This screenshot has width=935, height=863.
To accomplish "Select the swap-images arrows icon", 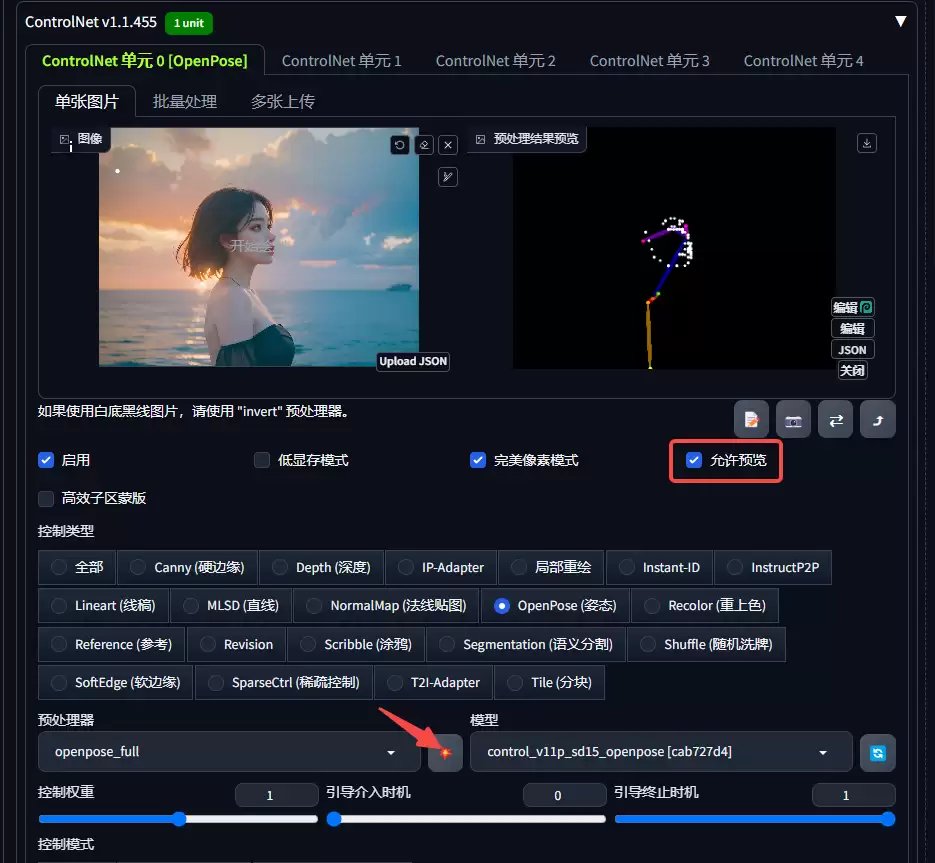I will (x=835, y=419).
